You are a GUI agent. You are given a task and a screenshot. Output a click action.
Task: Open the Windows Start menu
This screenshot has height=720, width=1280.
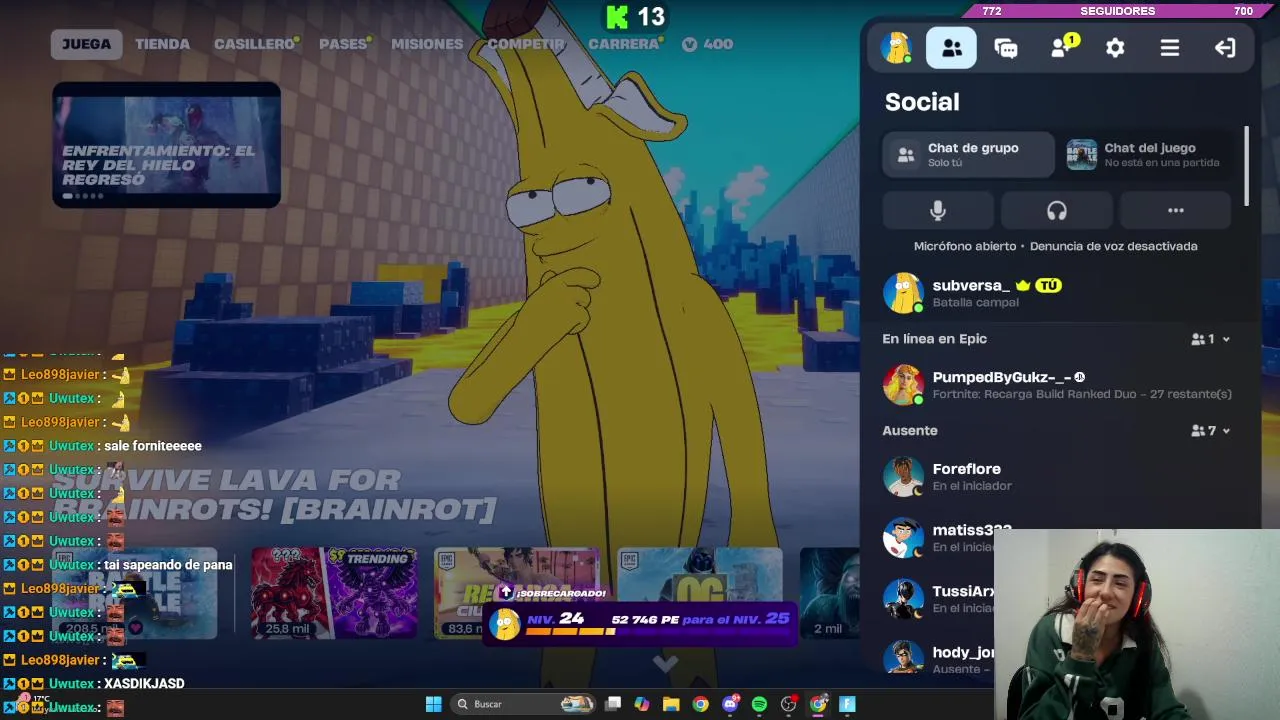click(433, 704)
